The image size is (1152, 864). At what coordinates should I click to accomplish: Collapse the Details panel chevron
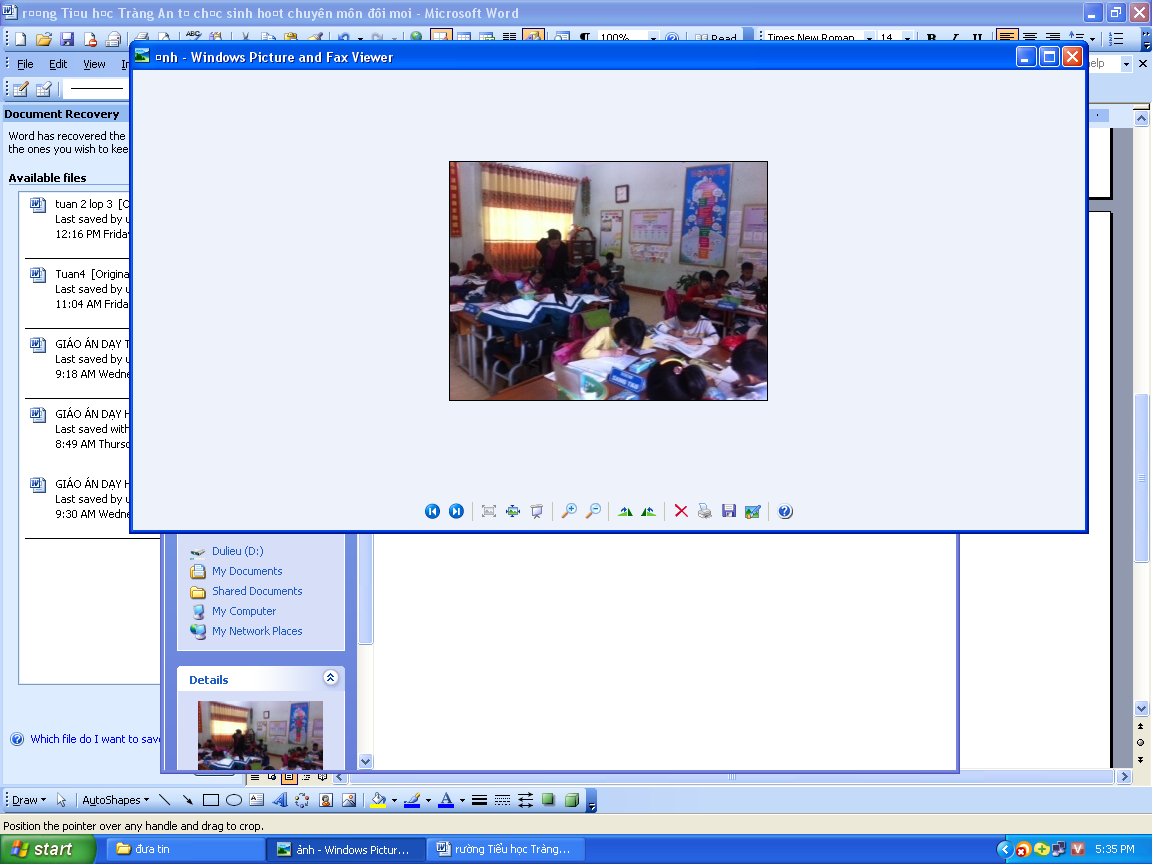[x=331, y=678]
